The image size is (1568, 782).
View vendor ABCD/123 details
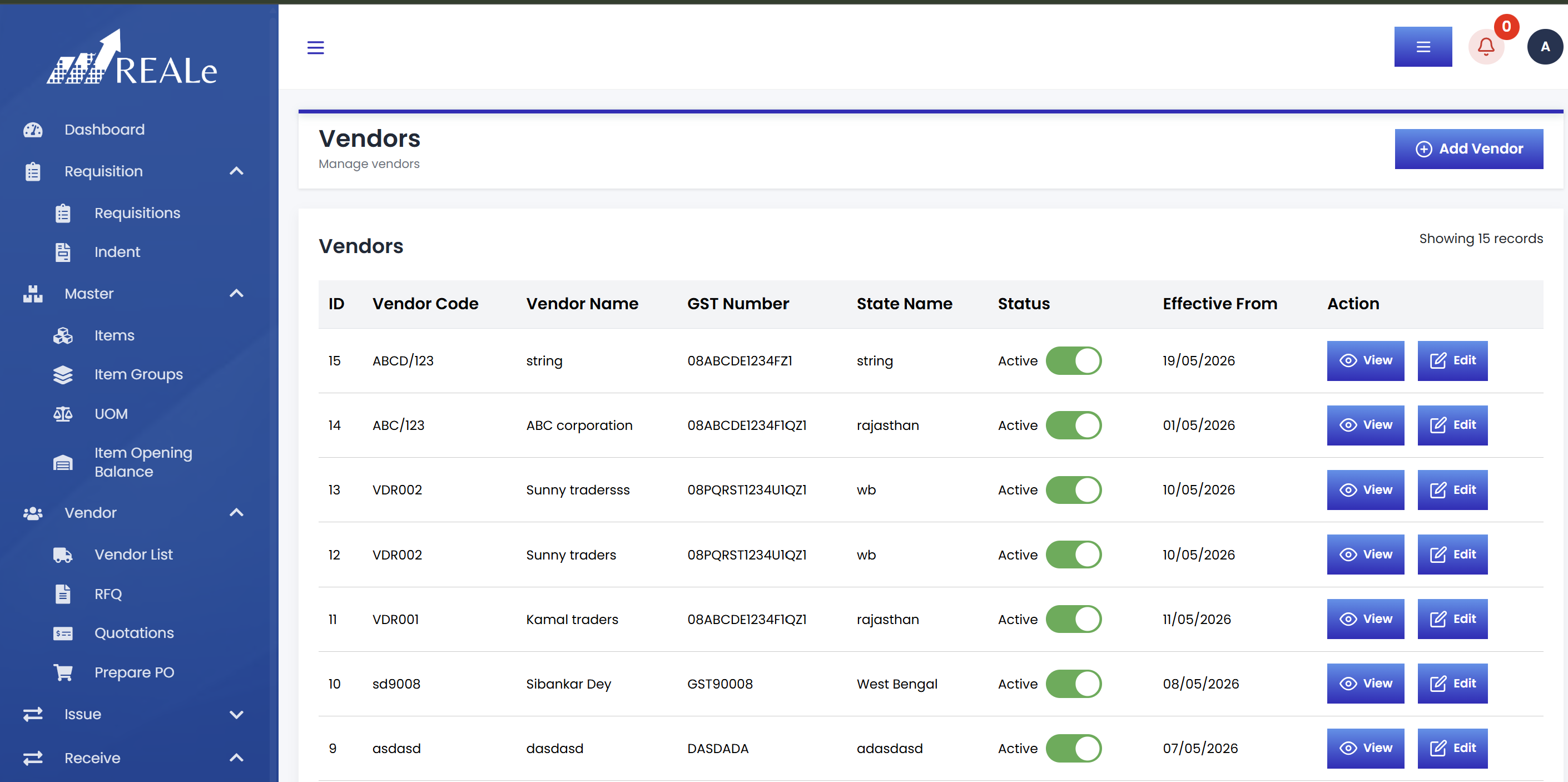[x=1365, y=360]
